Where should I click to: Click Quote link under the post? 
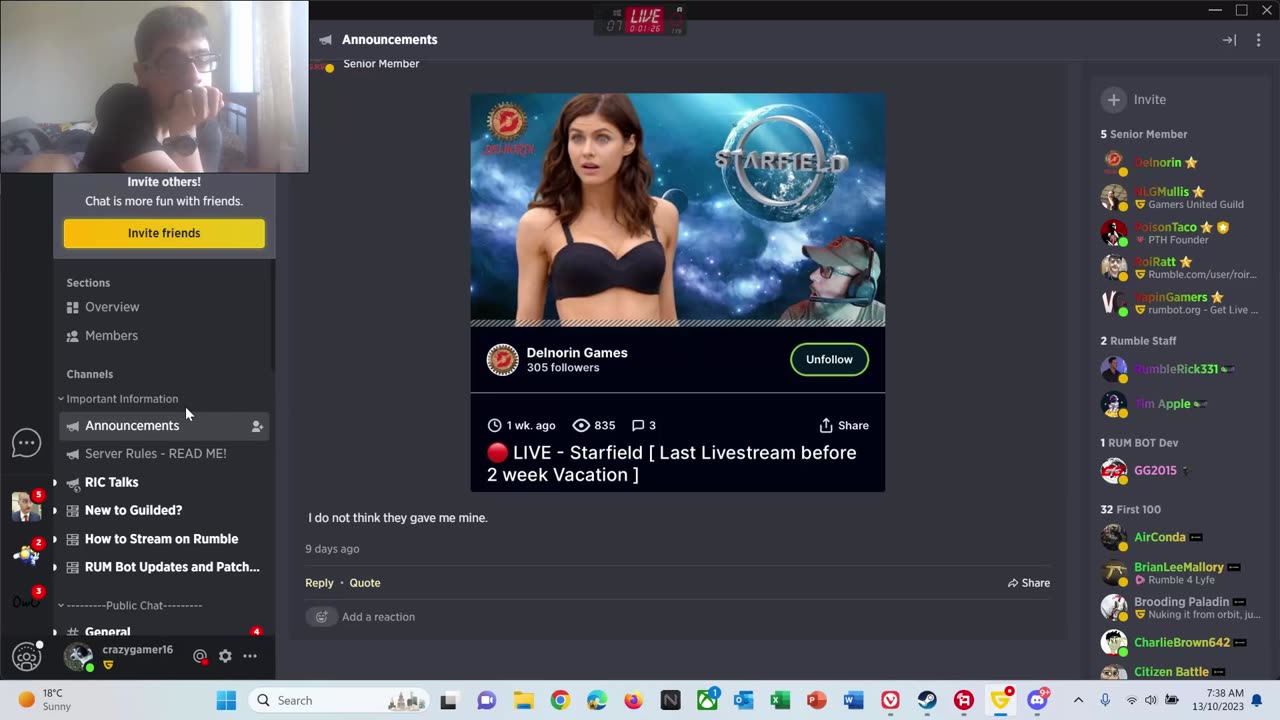click(365, 583)
